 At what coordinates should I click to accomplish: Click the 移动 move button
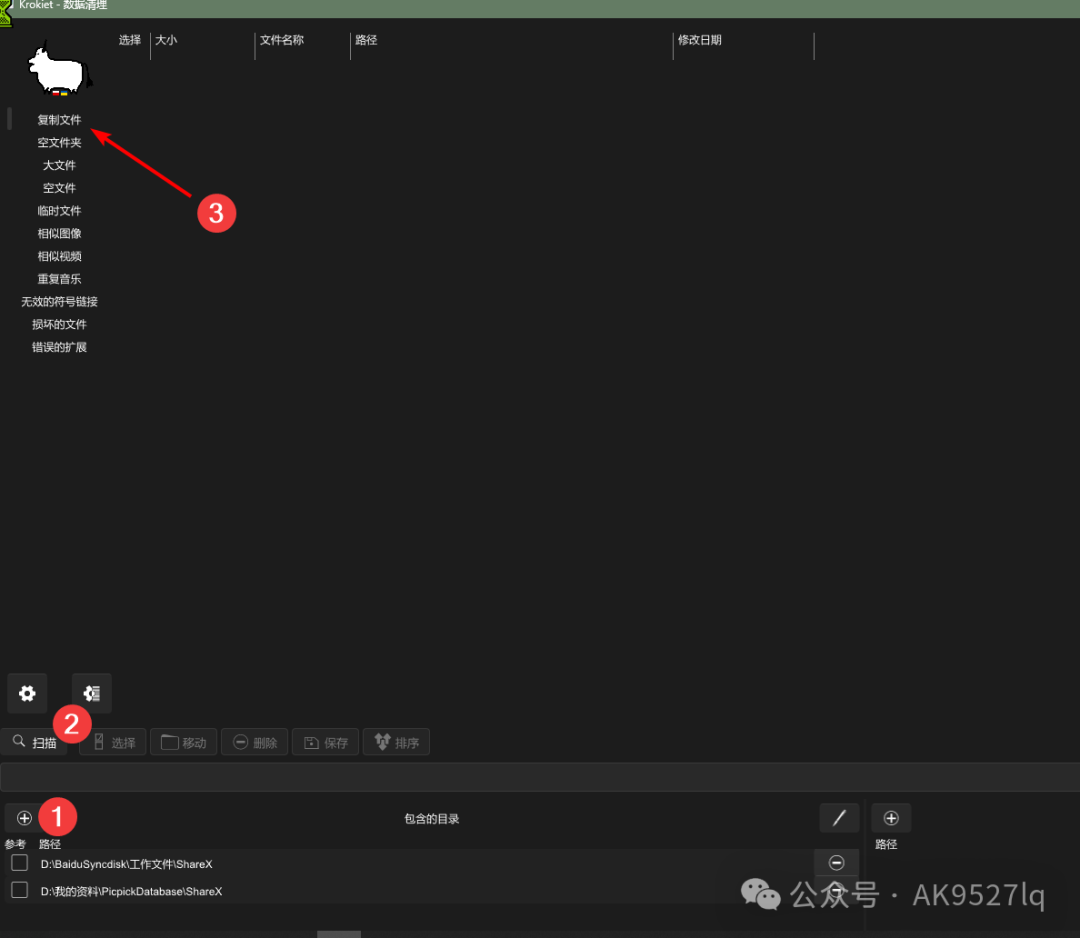click(x=183, y=742)
